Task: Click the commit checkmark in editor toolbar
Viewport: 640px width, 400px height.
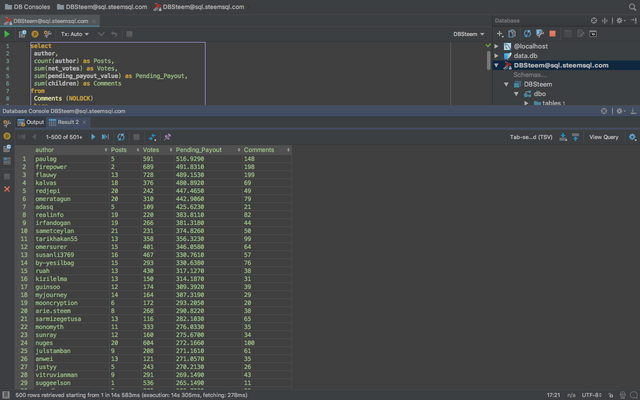Action: [x=101, y=34]
